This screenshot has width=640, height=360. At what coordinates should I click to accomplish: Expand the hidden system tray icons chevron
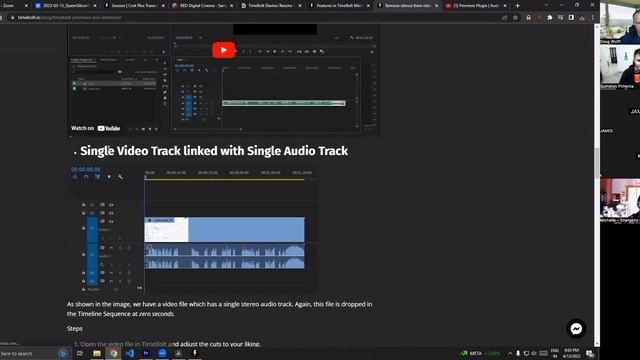tap(510, 353)
